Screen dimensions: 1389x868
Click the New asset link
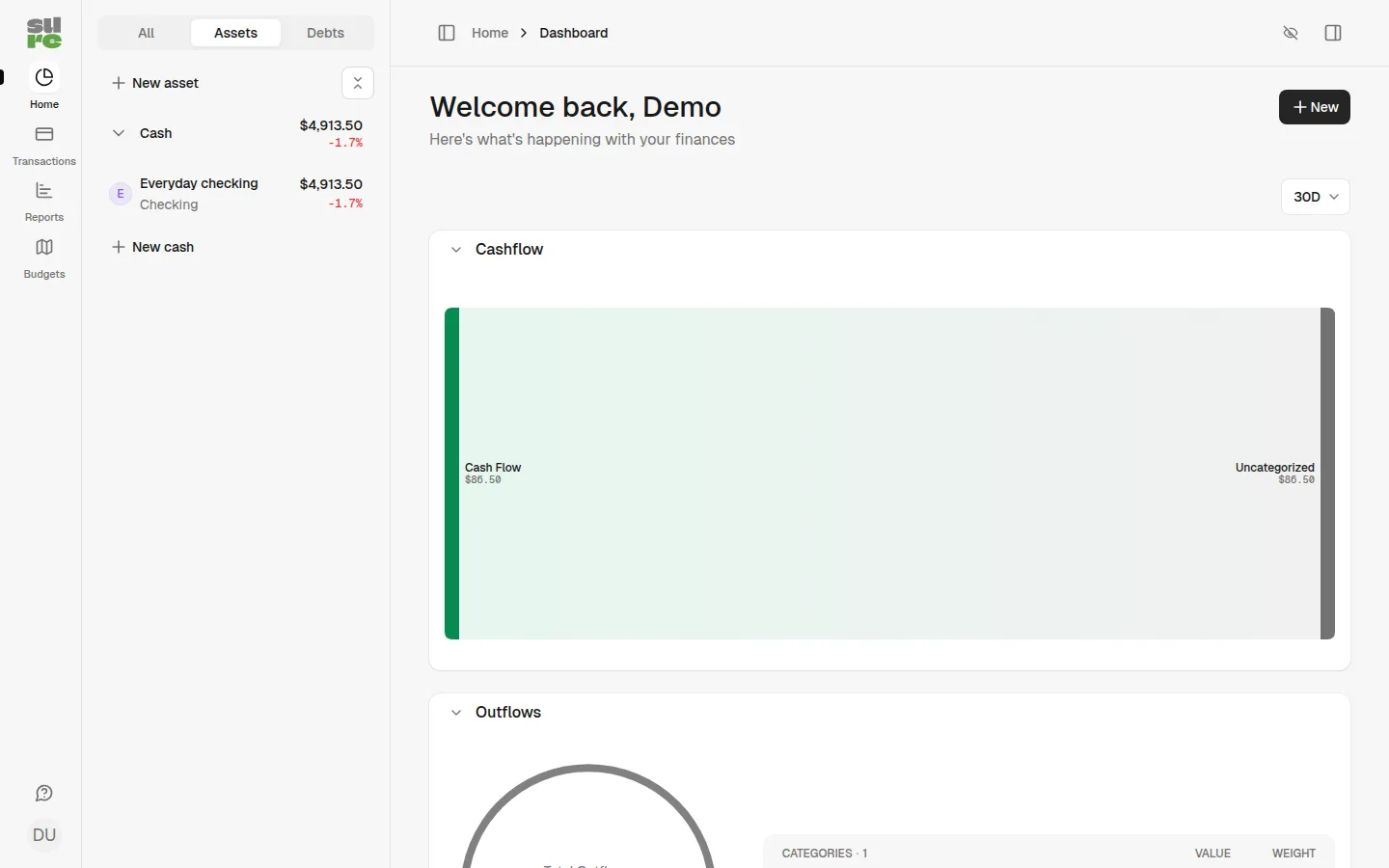155,83
